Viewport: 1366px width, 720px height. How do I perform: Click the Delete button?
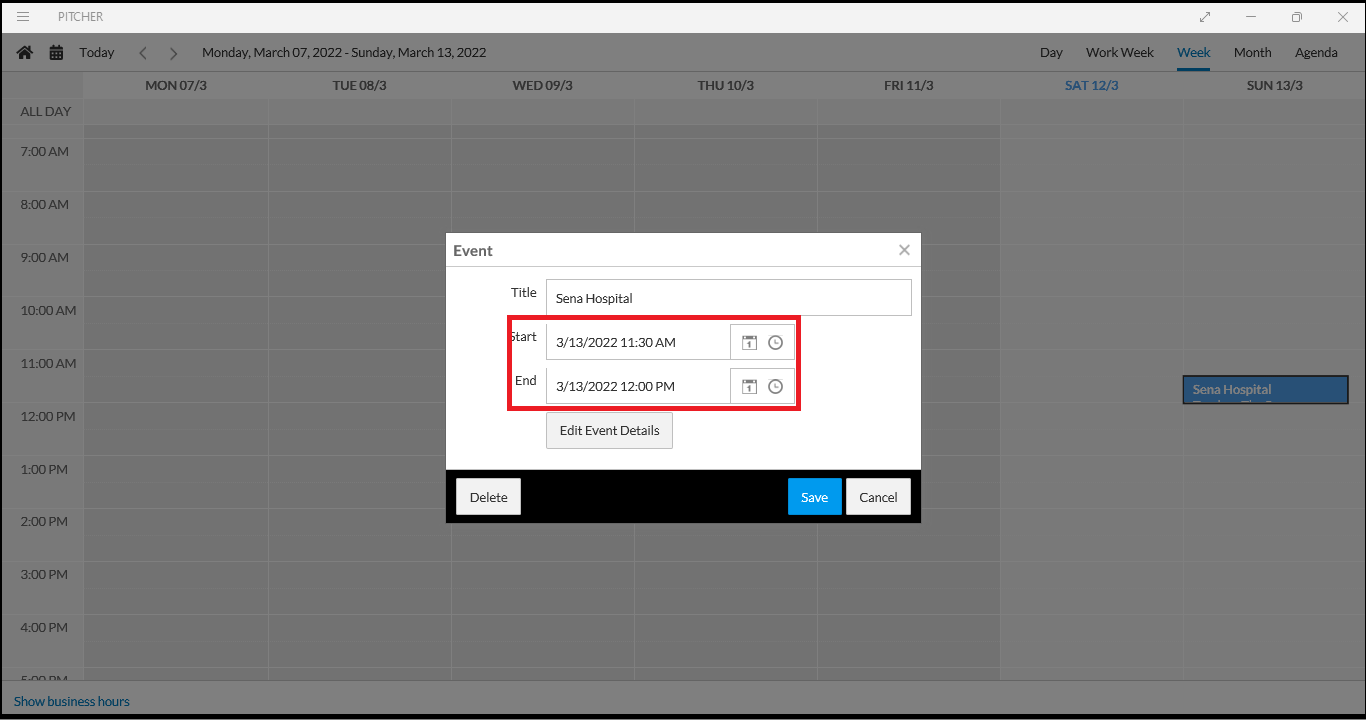[x=488, y=497]
